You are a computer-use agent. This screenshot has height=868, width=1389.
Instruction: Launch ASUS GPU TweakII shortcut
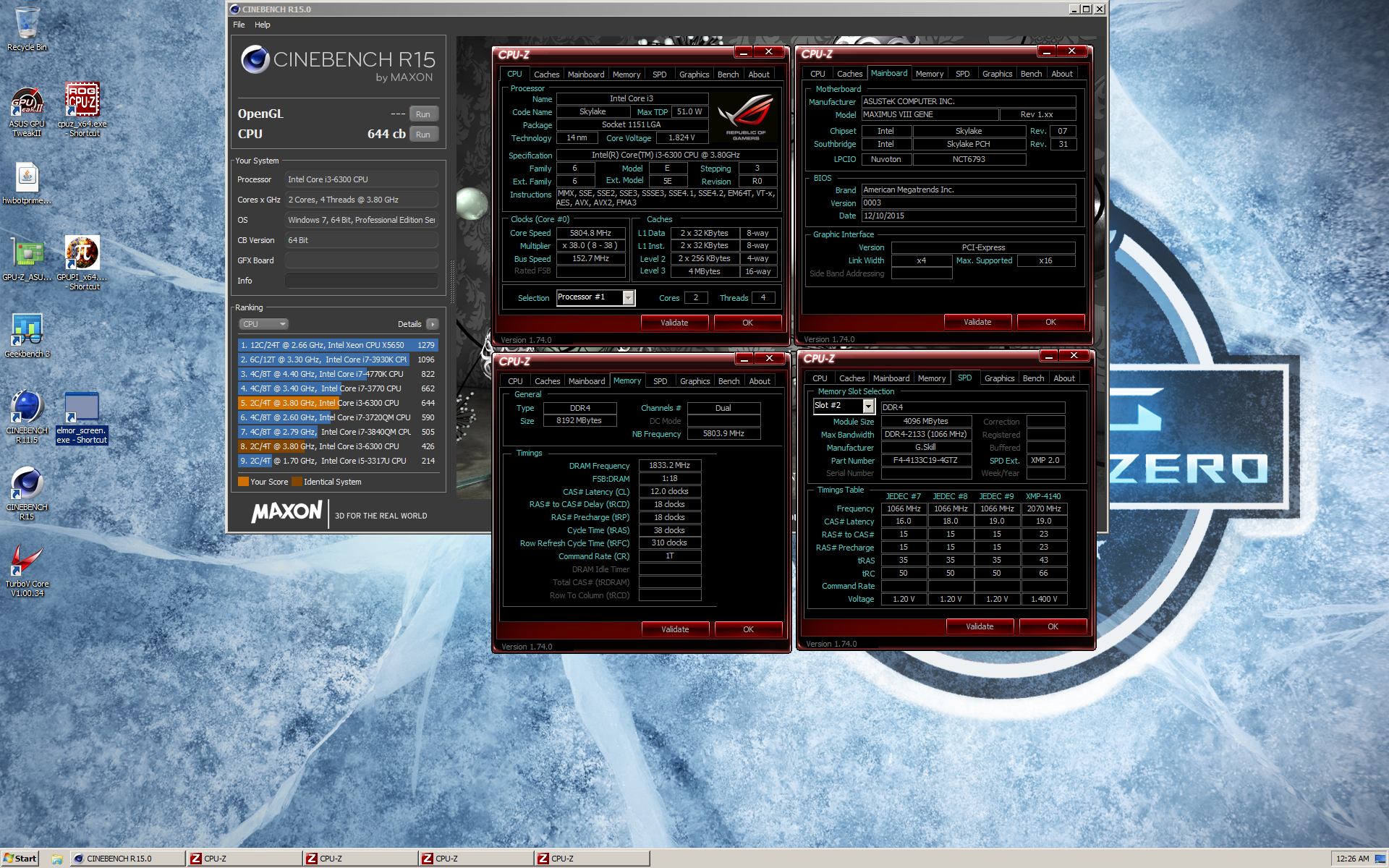click(27, 110)
